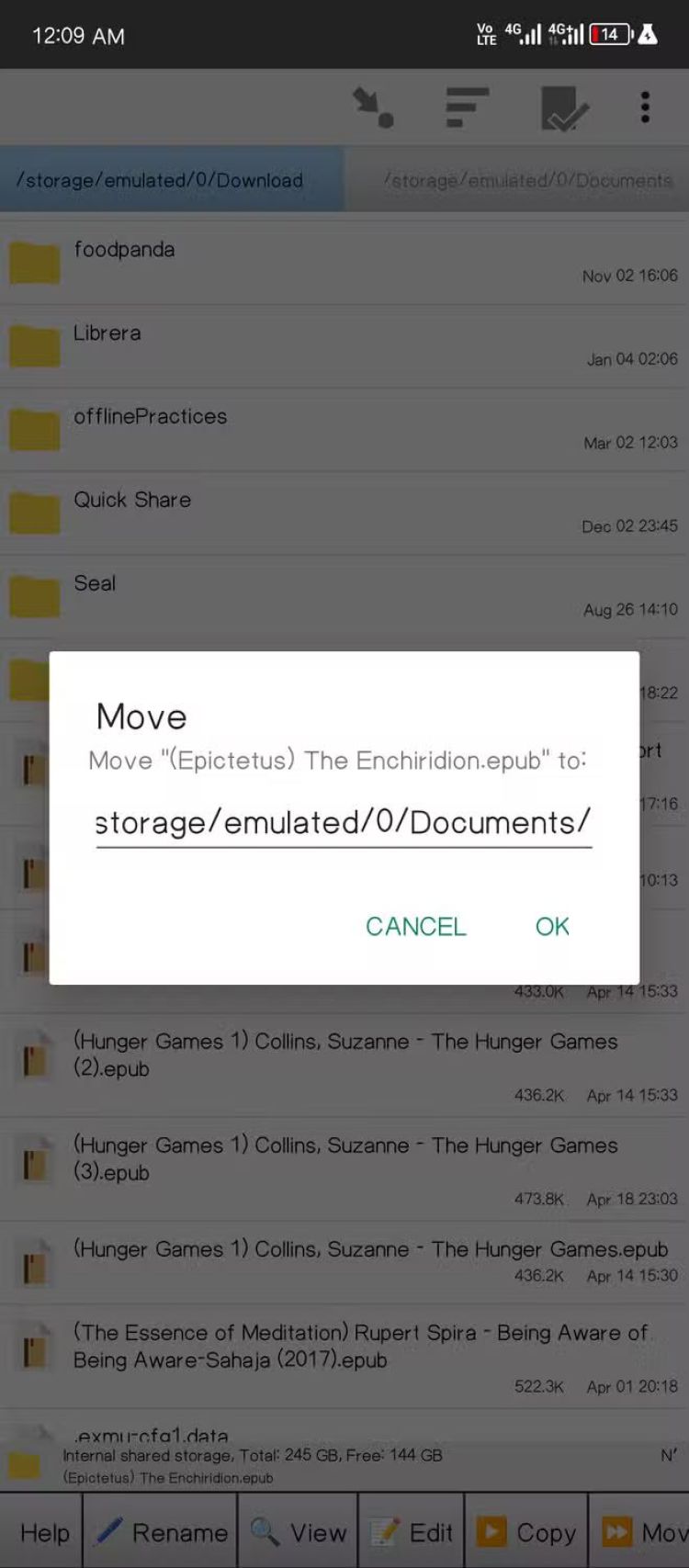Tap the Rename toolbar button
This screenshot has height=1568, width=689.
click(160, 1532)
